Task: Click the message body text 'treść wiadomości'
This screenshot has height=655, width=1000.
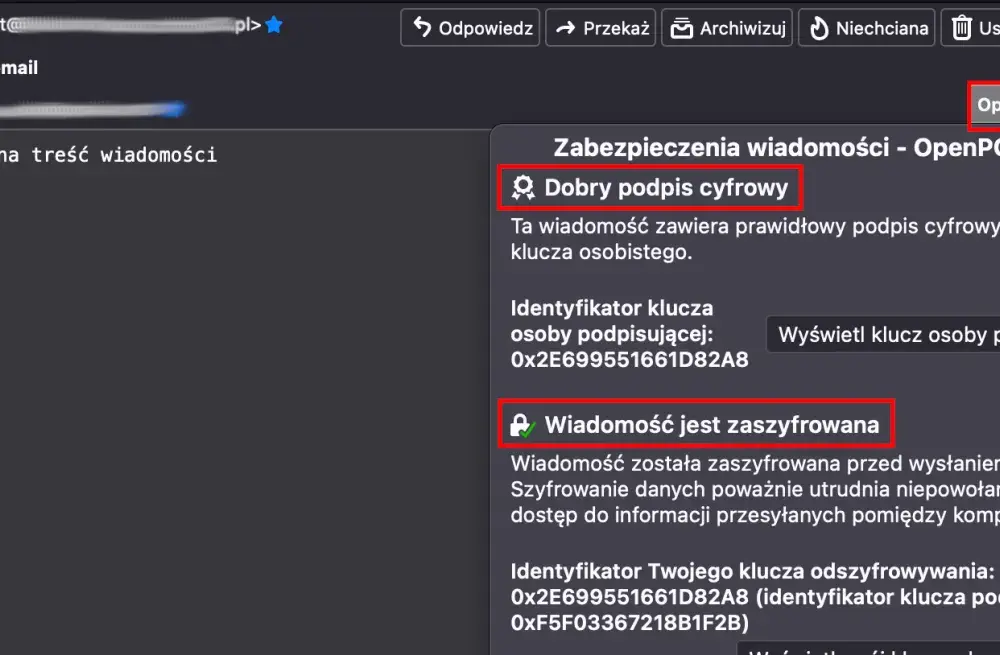Action: [124, 155]
